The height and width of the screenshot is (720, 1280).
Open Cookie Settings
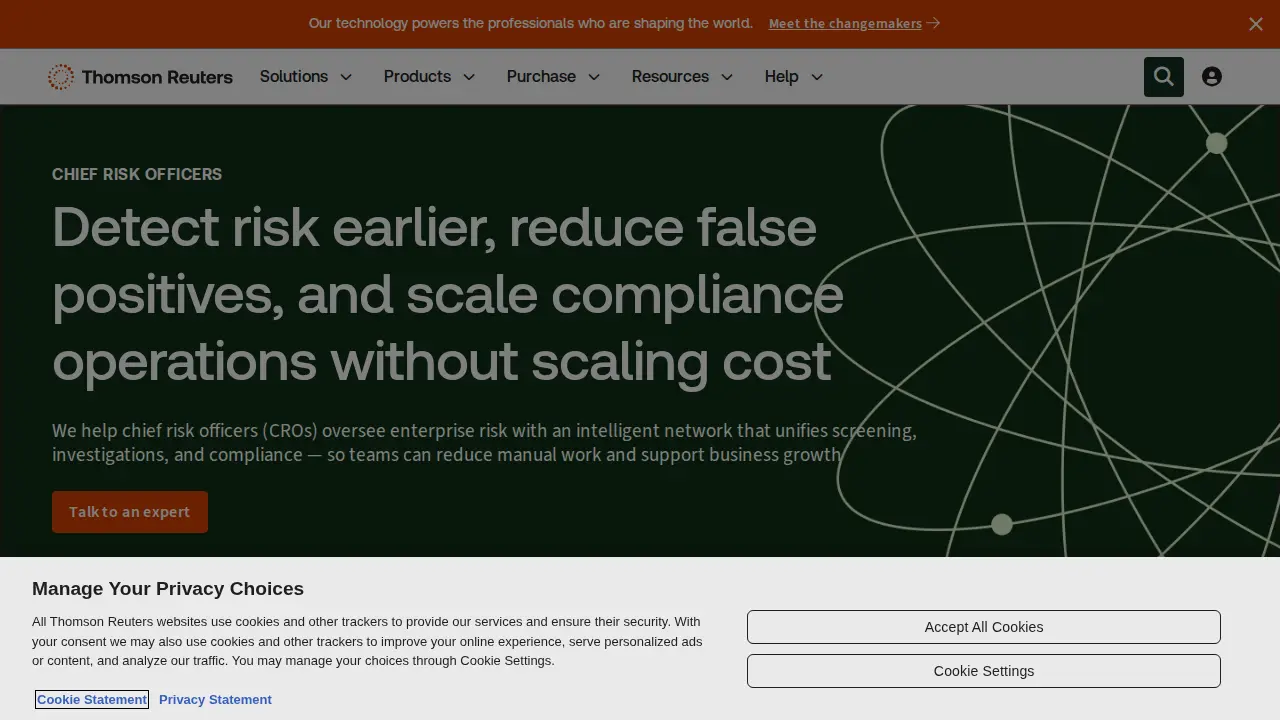point(984,671)
